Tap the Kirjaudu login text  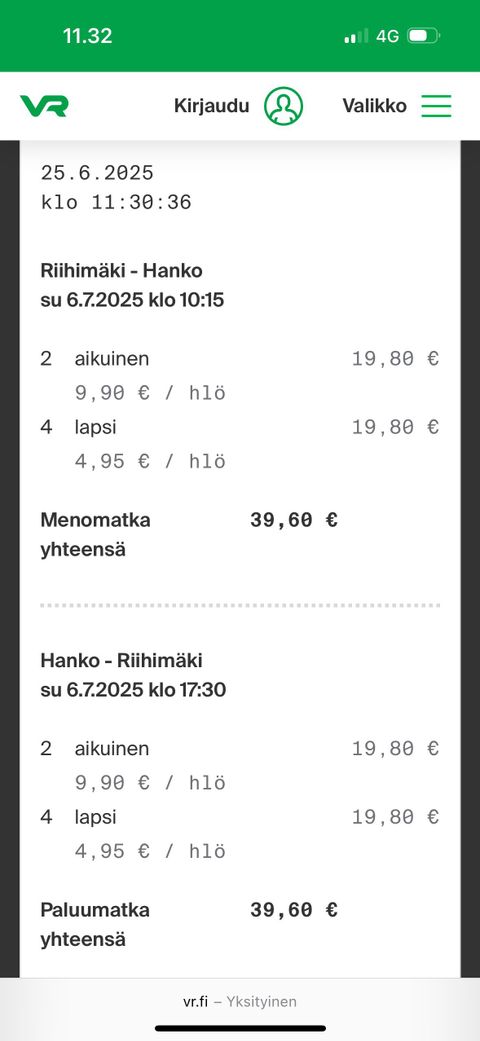coord(212,106)
